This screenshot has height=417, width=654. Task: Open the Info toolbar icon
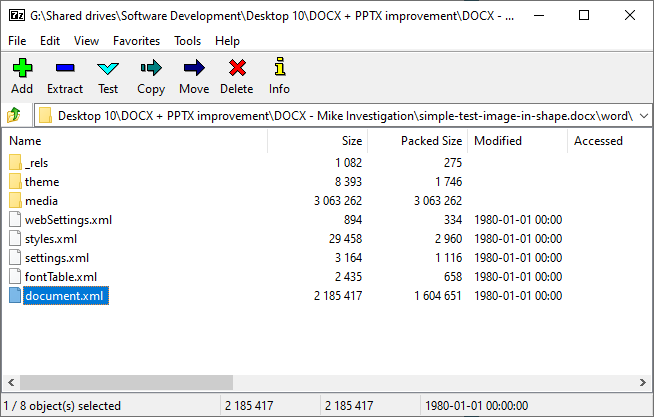[x=280, y=67]
